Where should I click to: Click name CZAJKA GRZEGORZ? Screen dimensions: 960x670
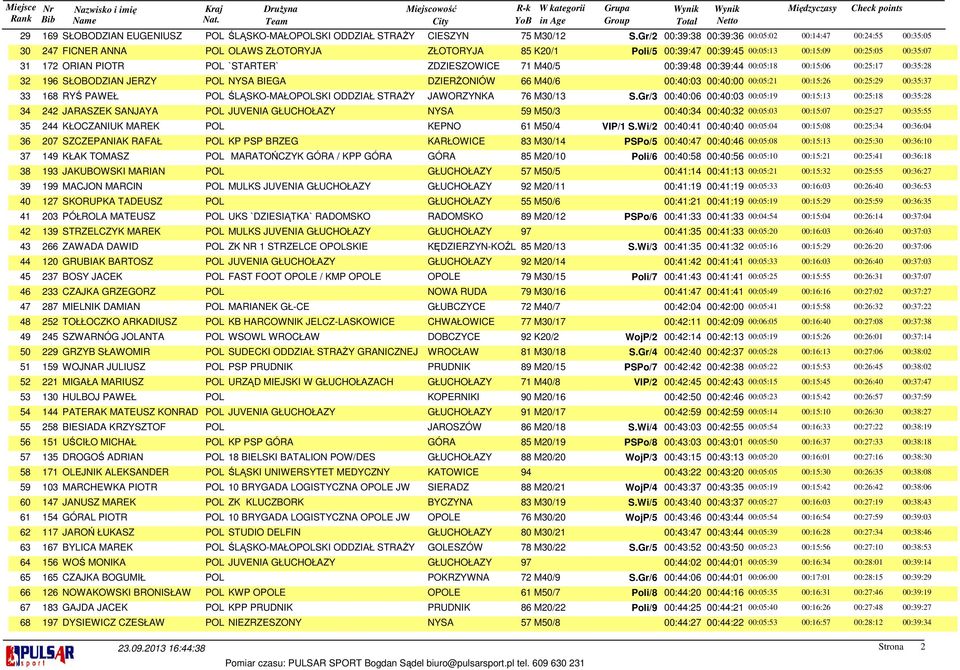click(x=109, y=292)
